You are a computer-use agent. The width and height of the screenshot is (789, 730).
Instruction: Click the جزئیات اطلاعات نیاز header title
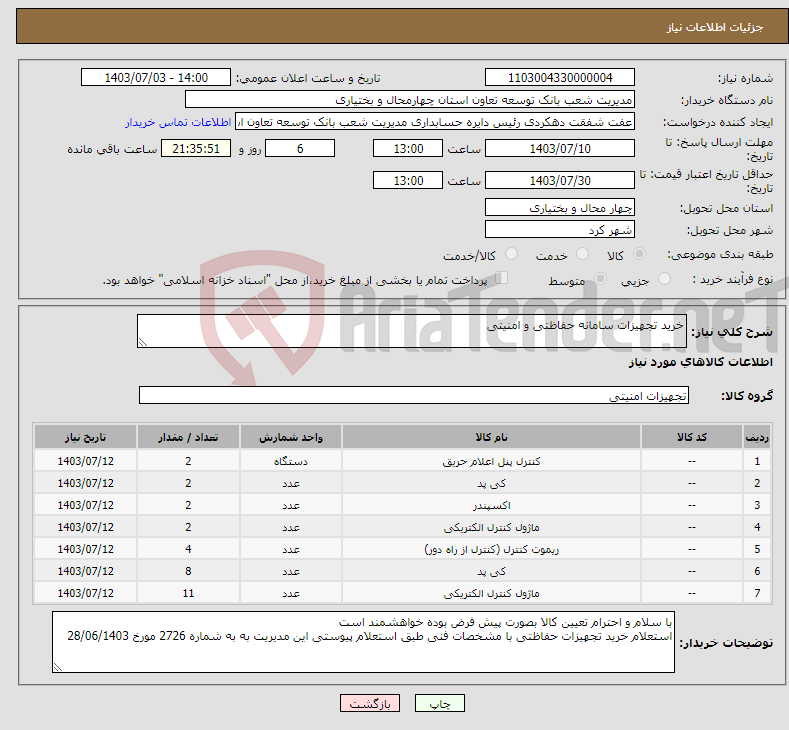[715, 27]
